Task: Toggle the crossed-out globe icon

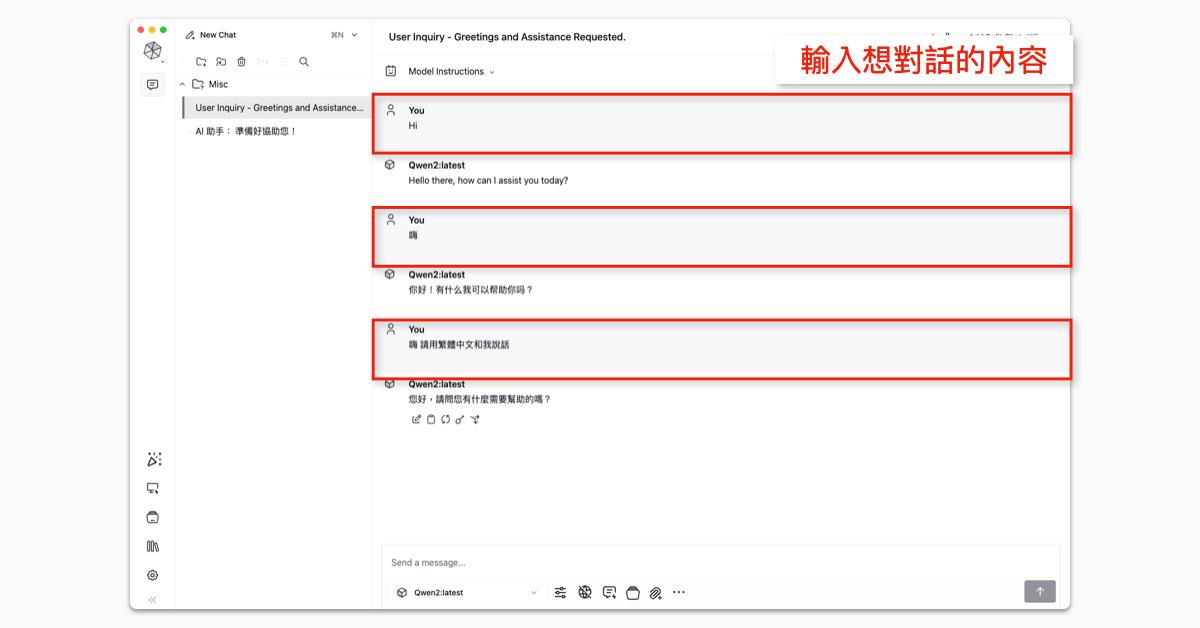Action: coord(585,593)
